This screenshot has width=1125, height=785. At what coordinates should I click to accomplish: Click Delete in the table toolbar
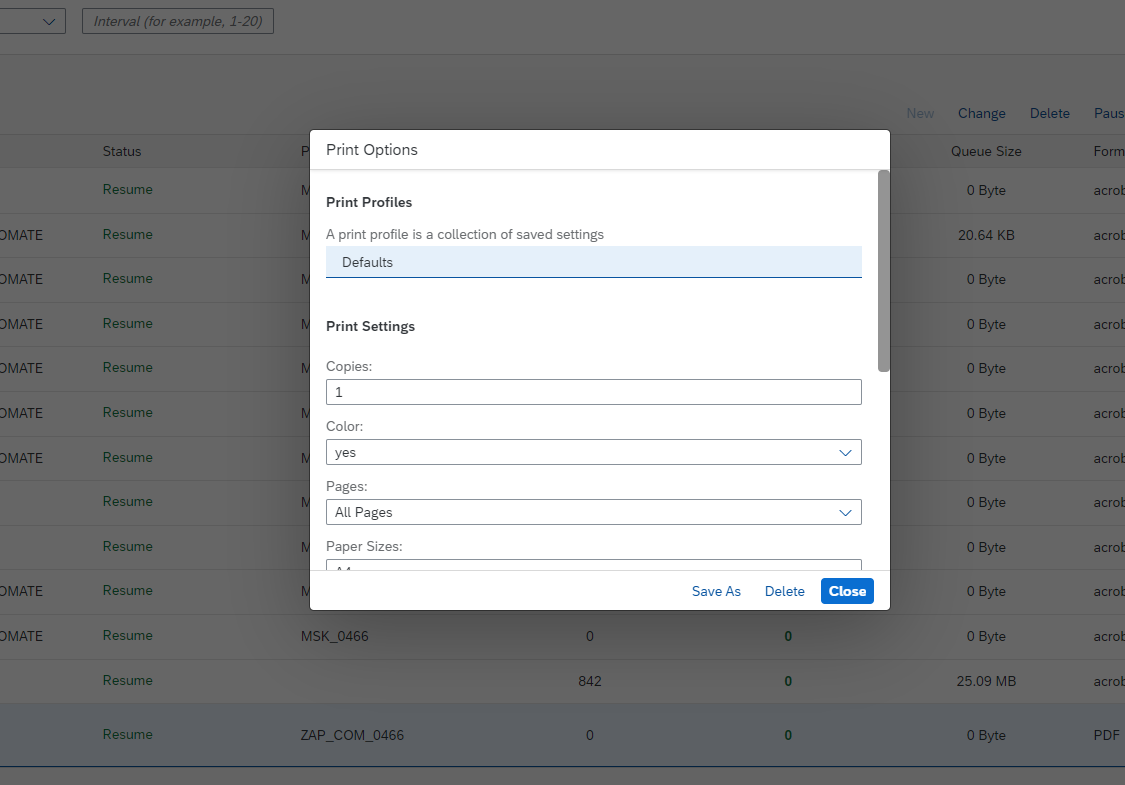point(1050,113)
